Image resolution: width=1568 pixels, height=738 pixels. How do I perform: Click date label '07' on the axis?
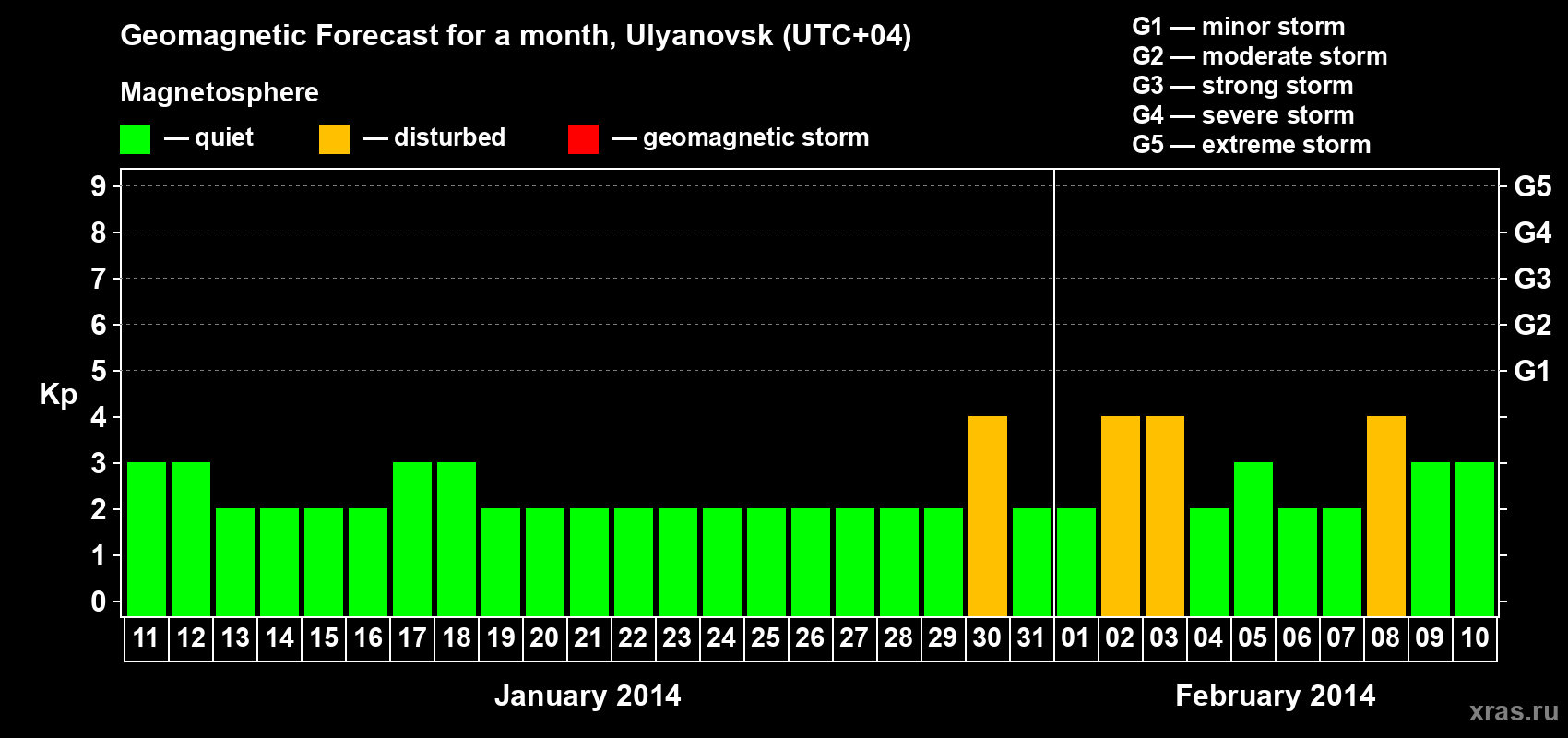(x=1341, y=637)
